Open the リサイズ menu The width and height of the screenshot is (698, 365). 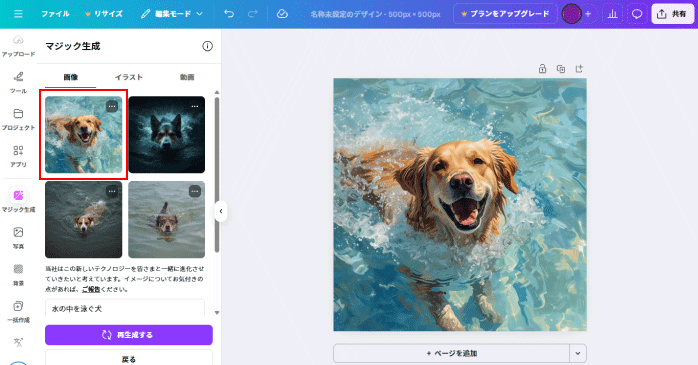pyautogui.click(x=104, y=14)
